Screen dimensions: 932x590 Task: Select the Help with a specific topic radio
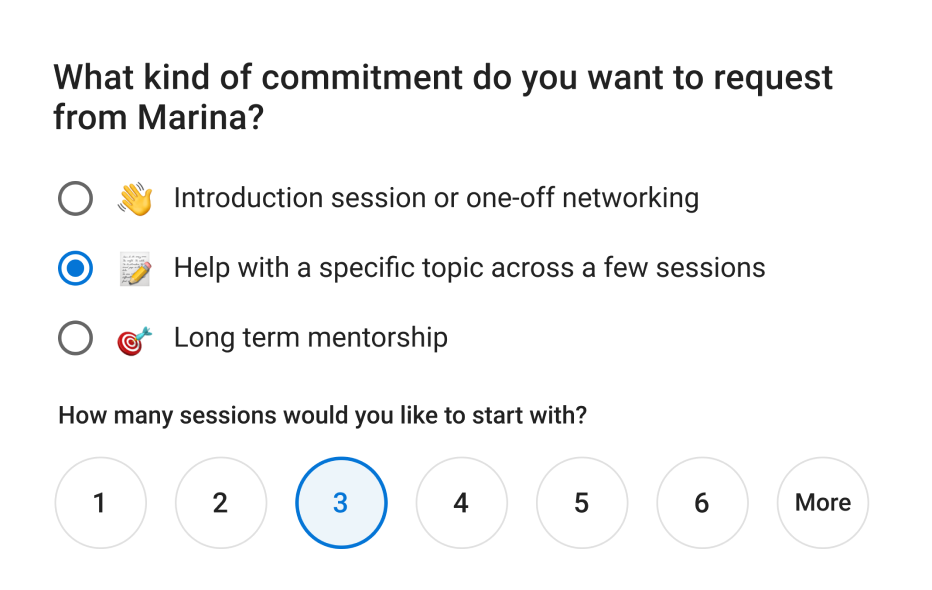(75, 269)
